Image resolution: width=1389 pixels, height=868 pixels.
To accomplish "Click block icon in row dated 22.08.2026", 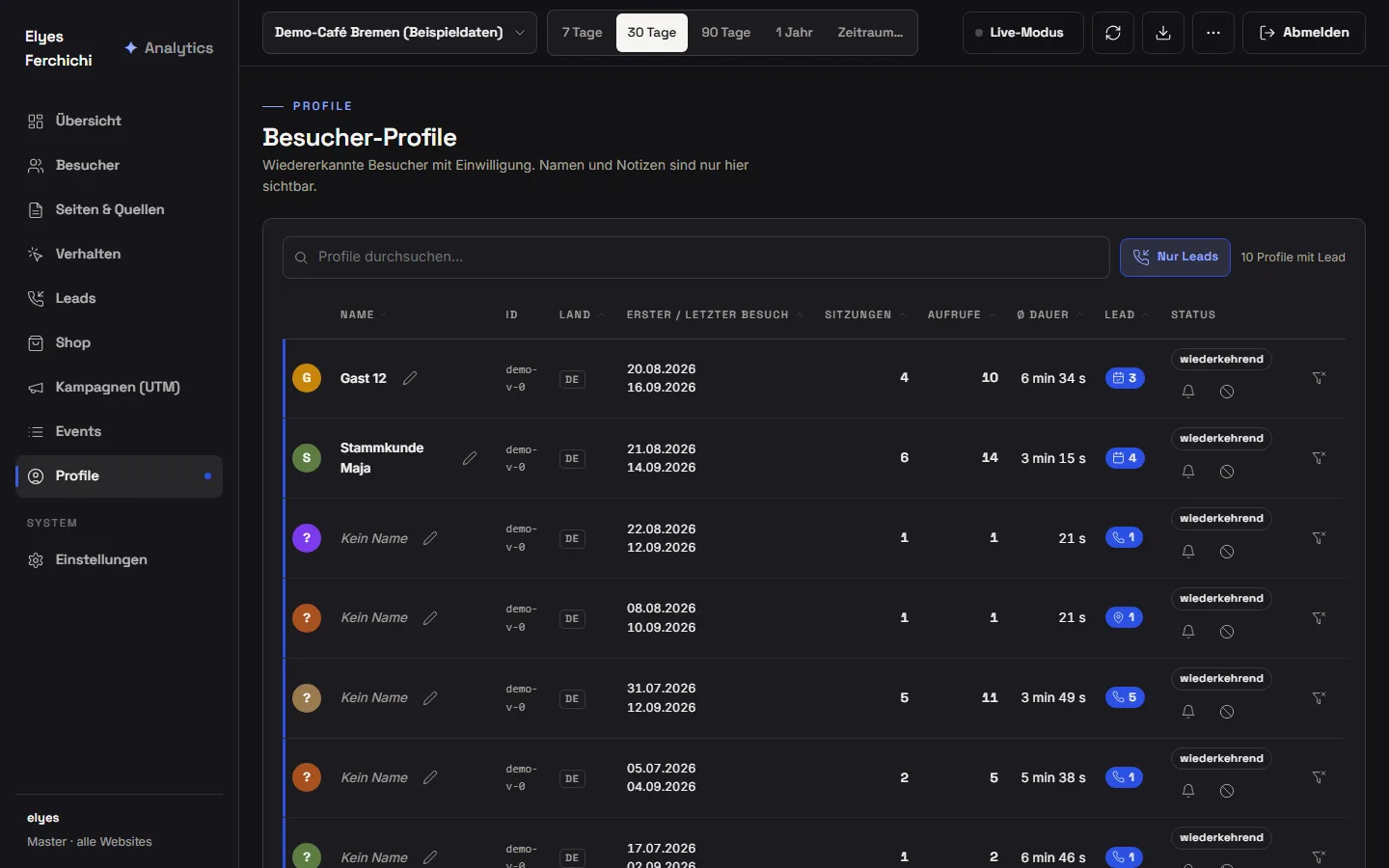I will [x=1227, y=552].
